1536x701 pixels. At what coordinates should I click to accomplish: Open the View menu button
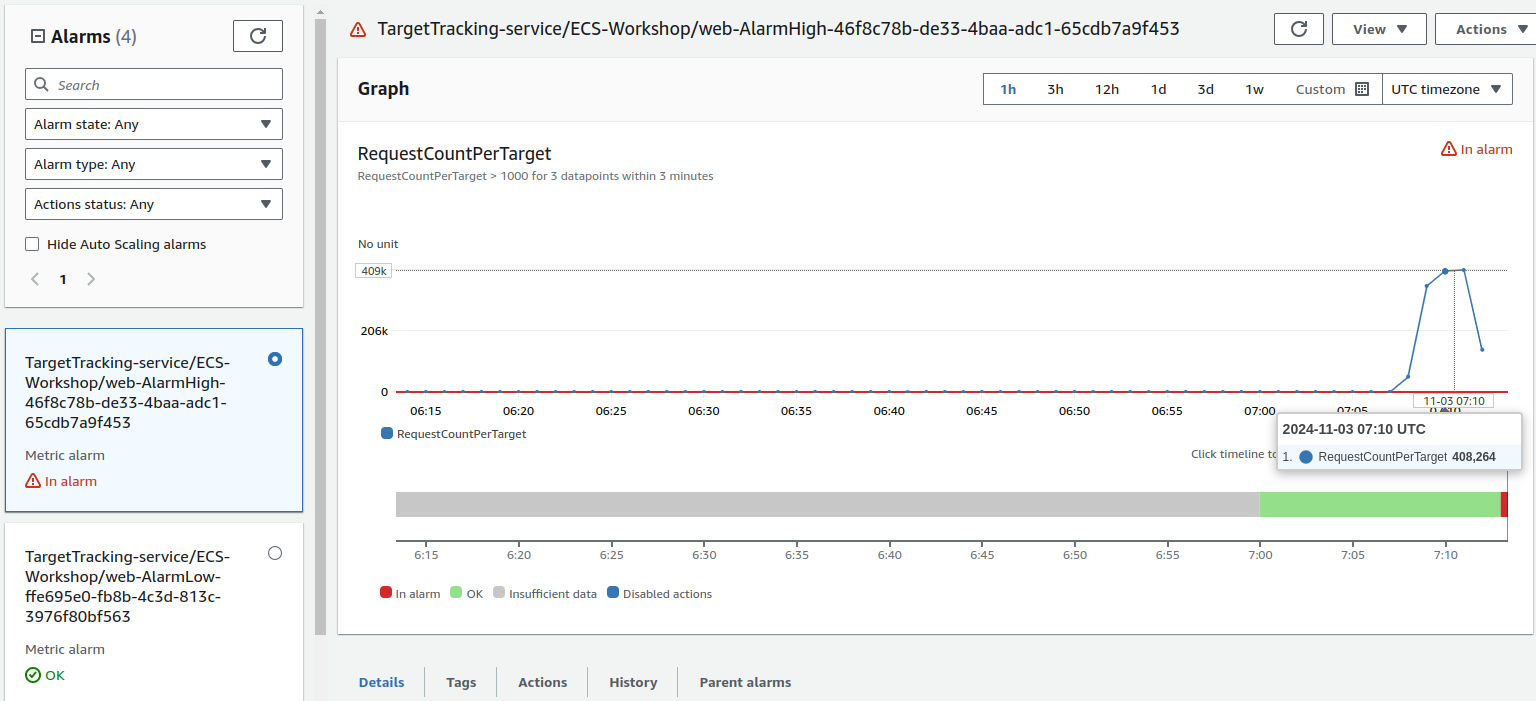(1380, 29)
